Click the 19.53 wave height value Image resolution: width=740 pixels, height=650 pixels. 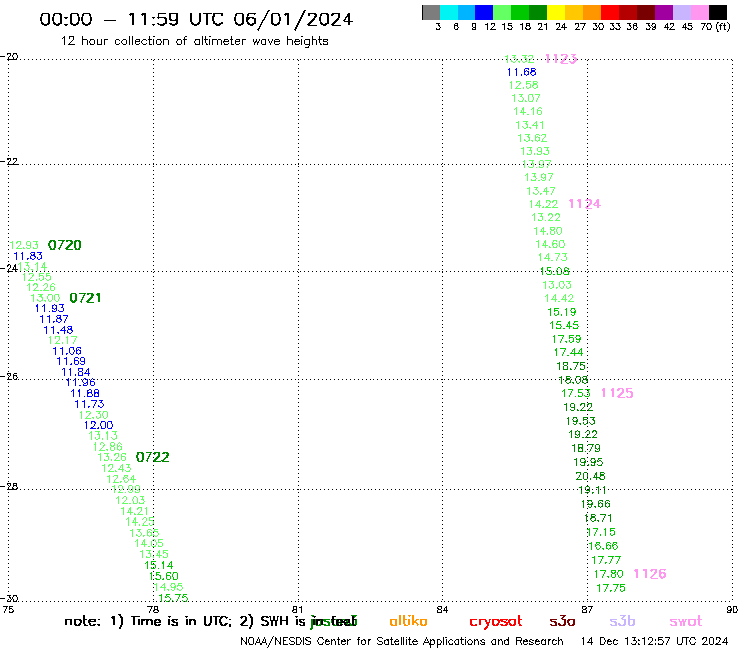pos(581,421)
